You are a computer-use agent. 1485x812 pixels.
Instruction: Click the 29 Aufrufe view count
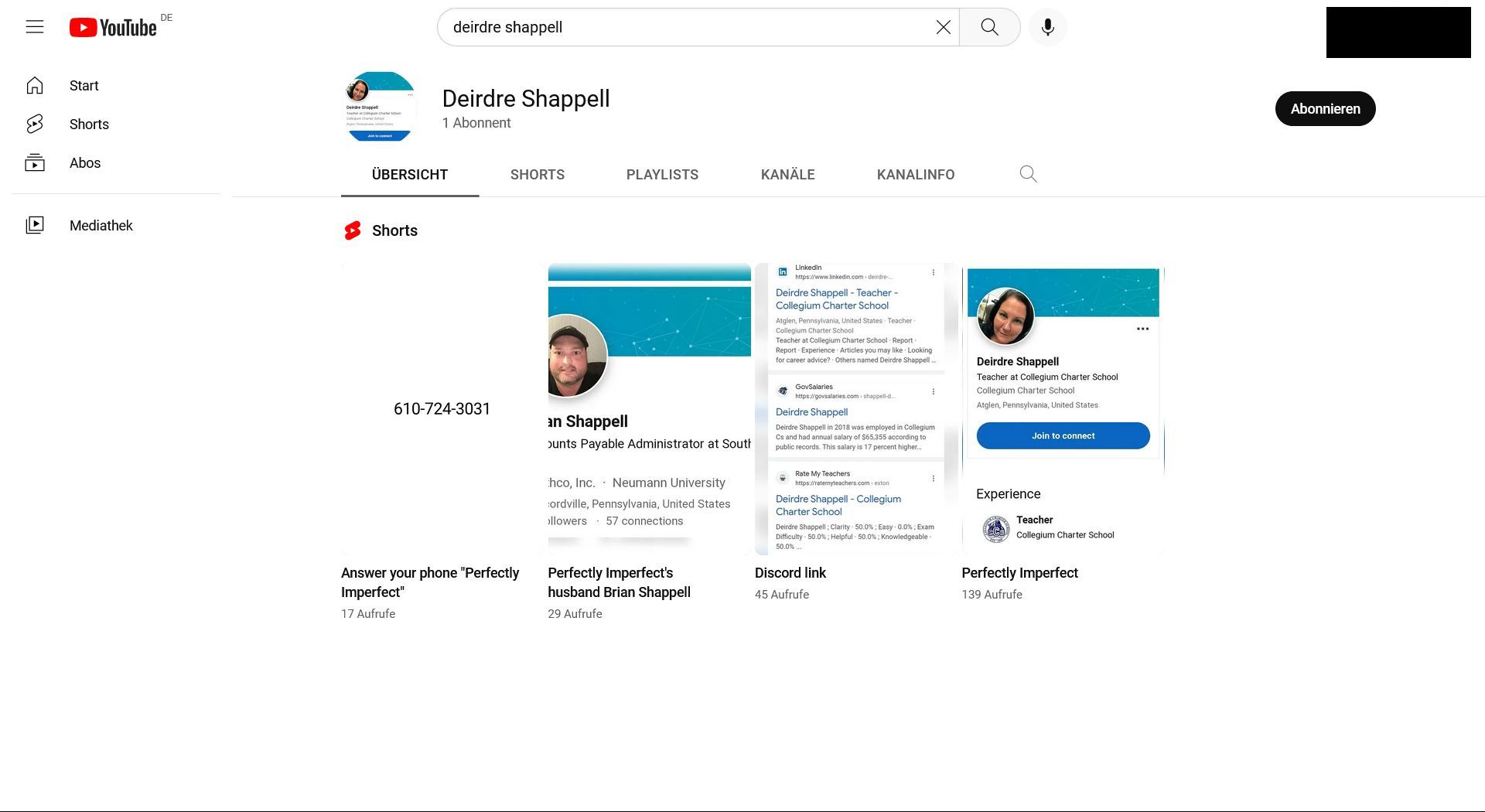point(575,614)
